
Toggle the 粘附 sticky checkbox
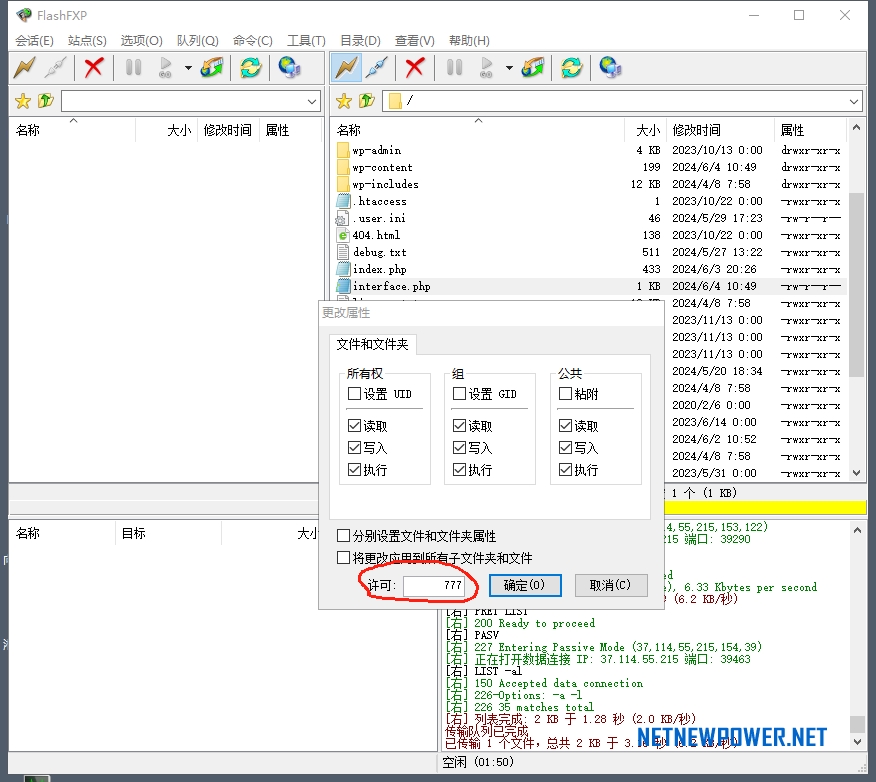coord(565,394)
